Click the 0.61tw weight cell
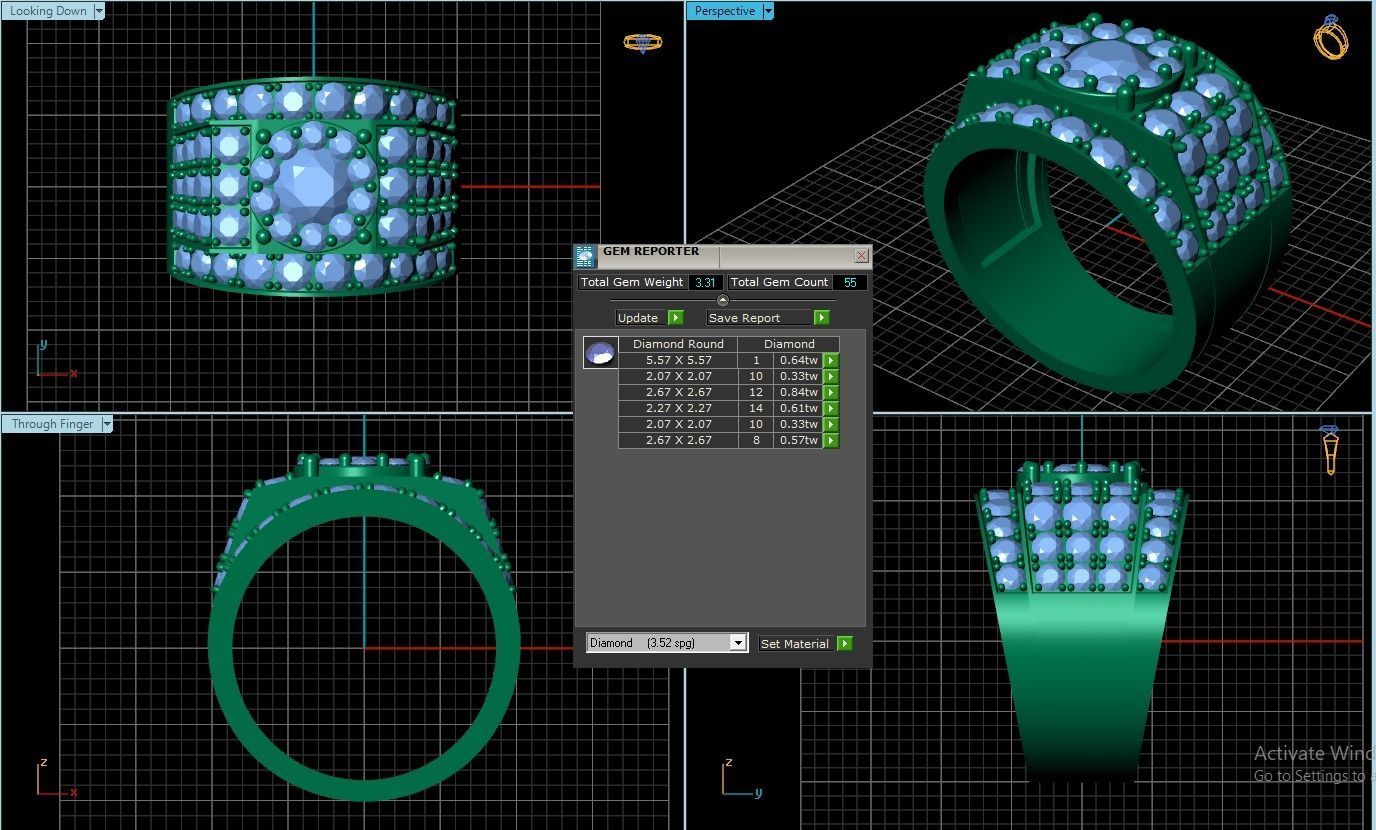This screenshot has width=1376, height=830. 798,408
